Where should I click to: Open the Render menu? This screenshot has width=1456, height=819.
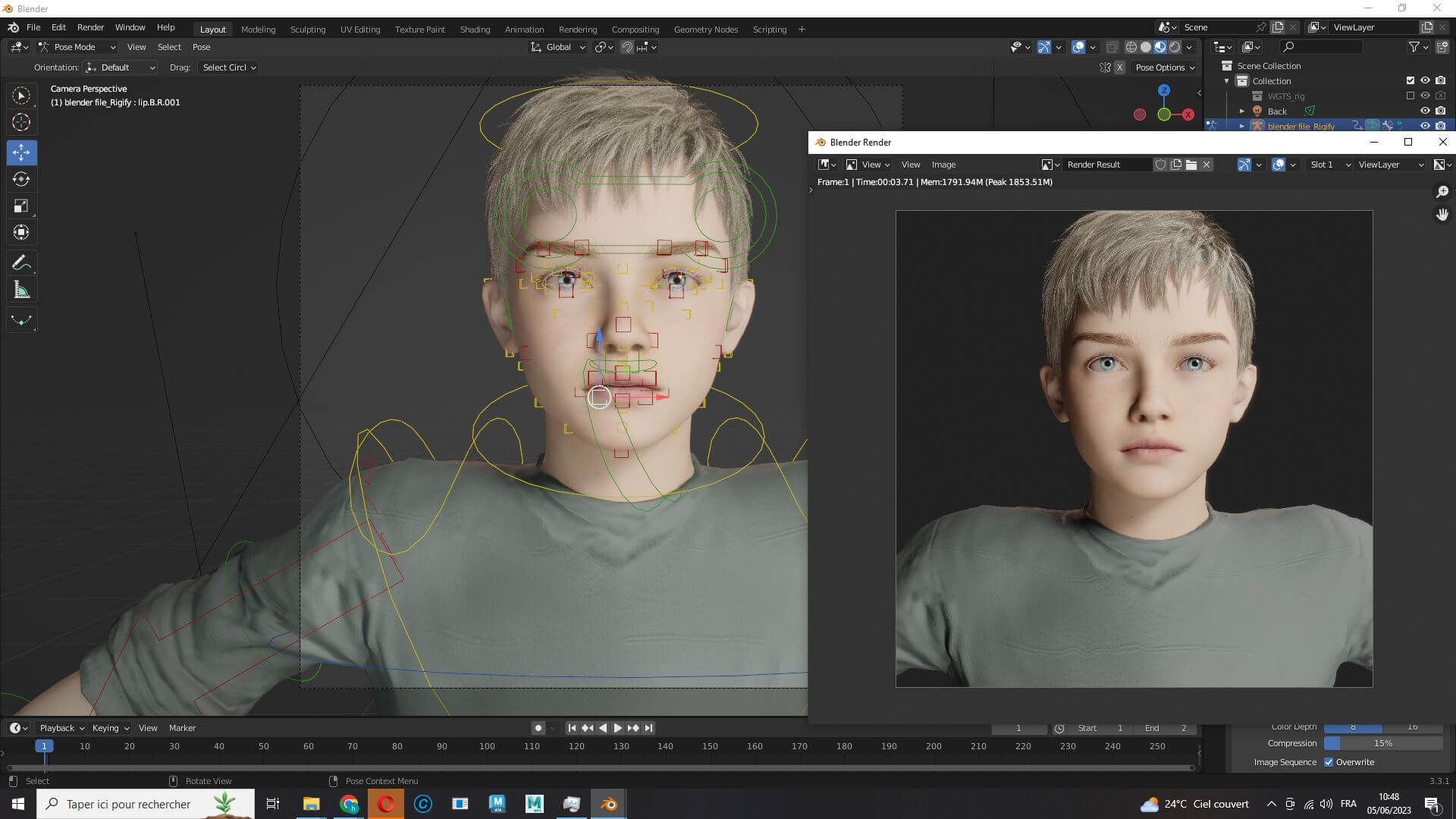pos(90,27)
